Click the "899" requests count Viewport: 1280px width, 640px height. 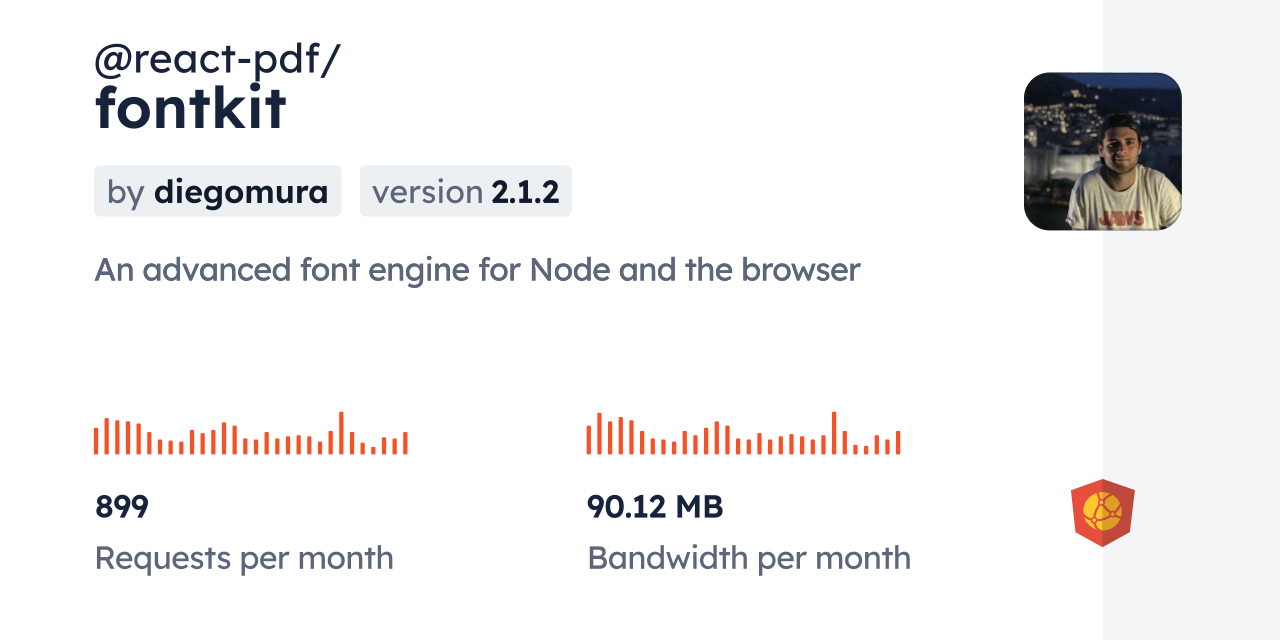[x=121, y=507]
